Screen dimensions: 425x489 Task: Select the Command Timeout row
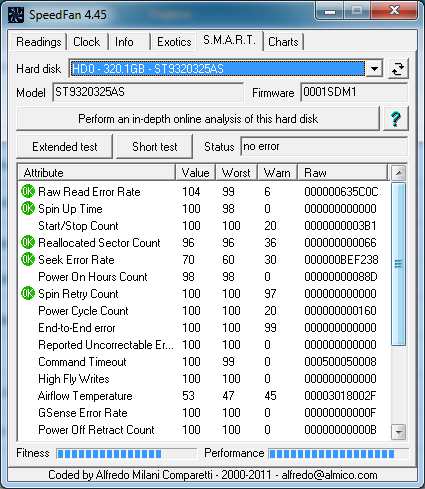[x=204, y=362]
